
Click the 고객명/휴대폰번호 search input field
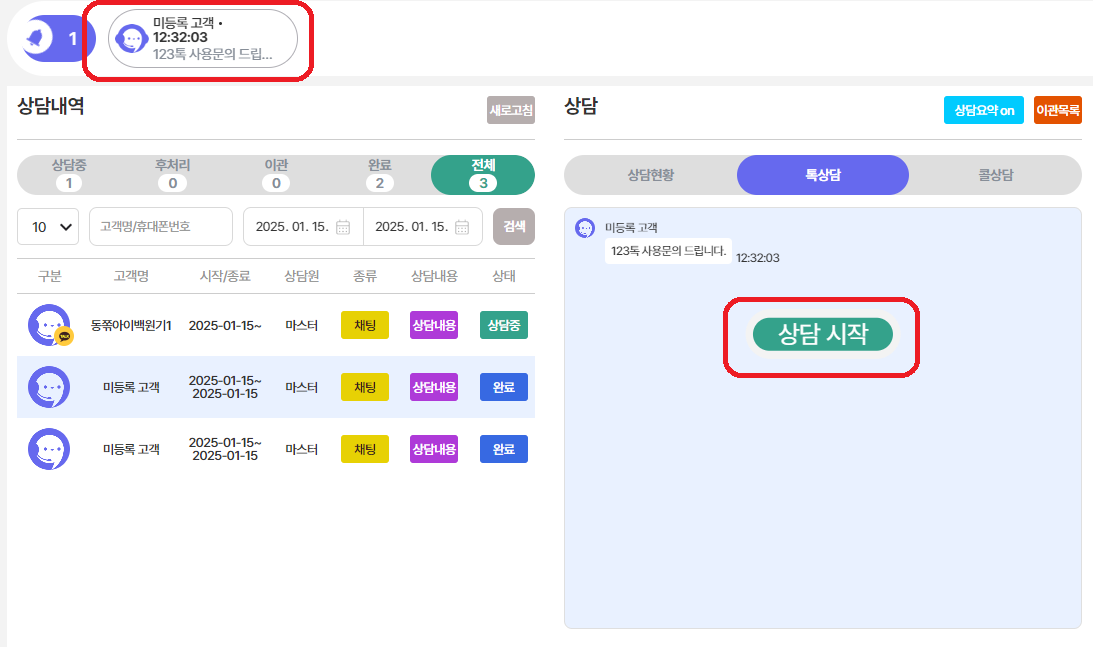click(160, 227)
